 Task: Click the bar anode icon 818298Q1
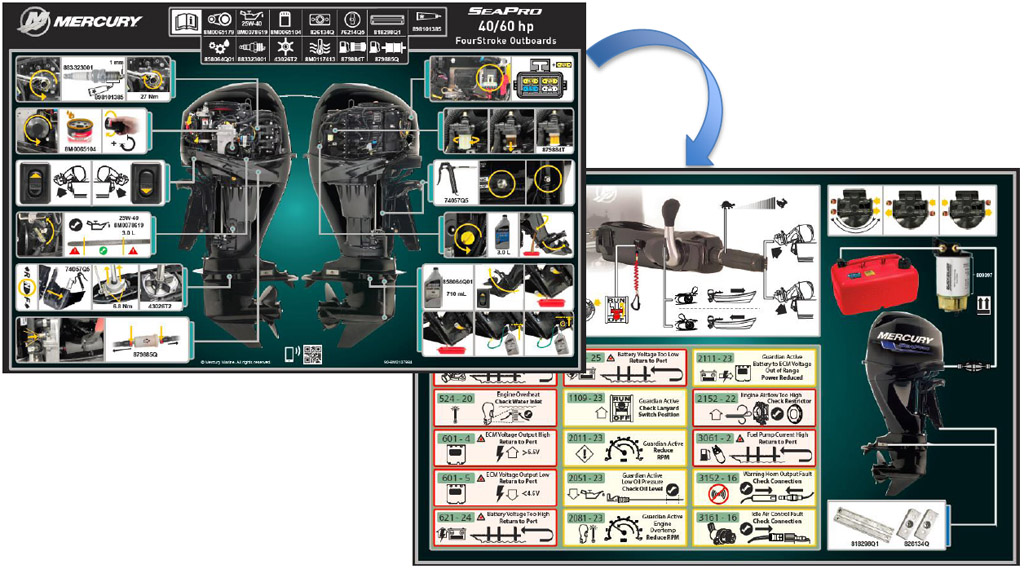tap(387, 20)
